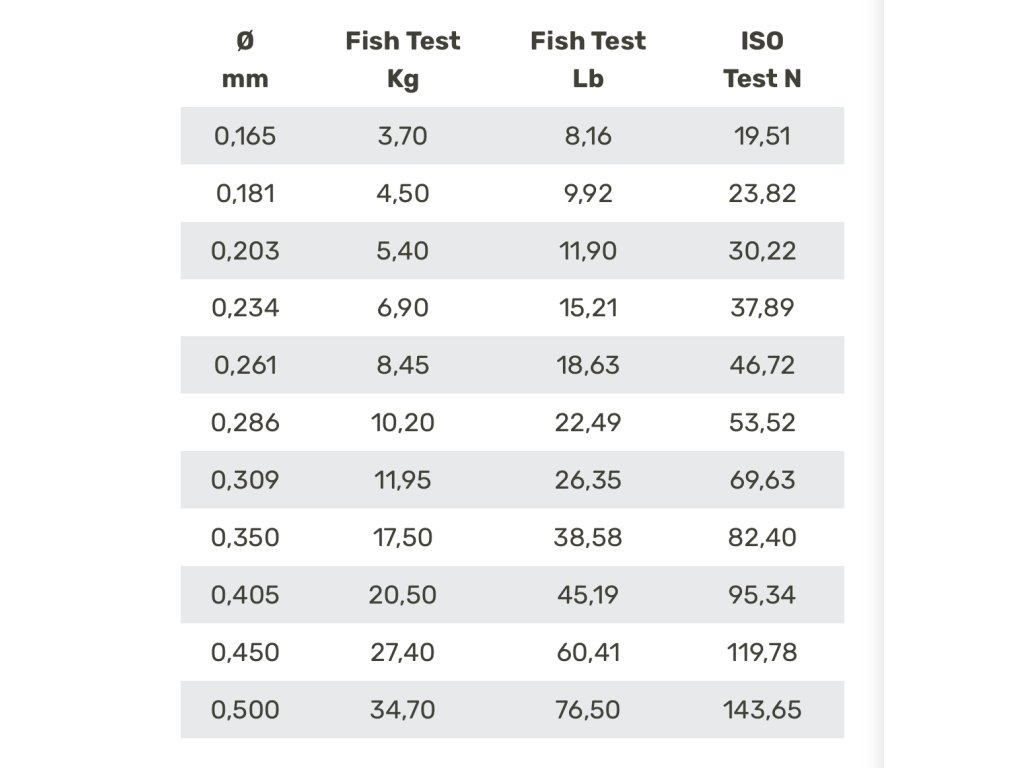
Task: Click the Fish Test Kg column header
Action: [402, 59]
